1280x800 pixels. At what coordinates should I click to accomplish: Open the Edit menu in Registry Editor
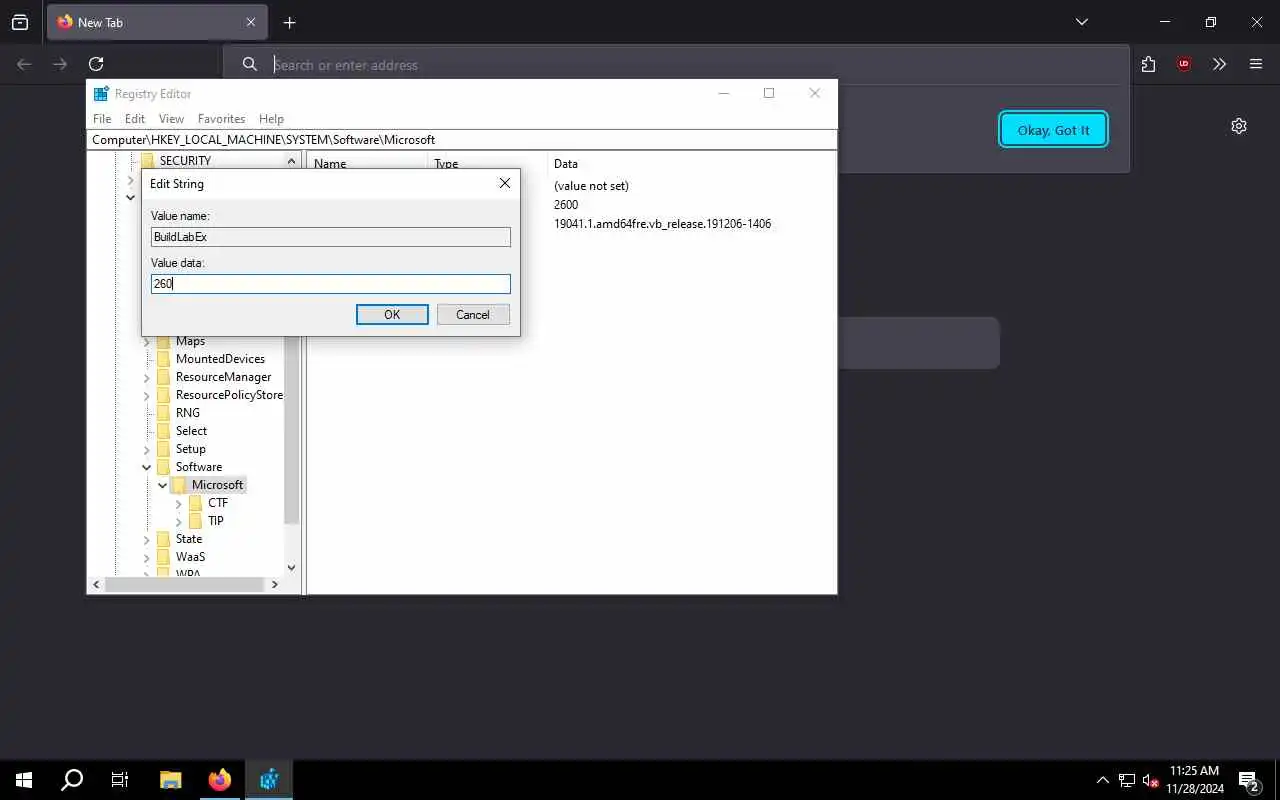tap(135, 118)
